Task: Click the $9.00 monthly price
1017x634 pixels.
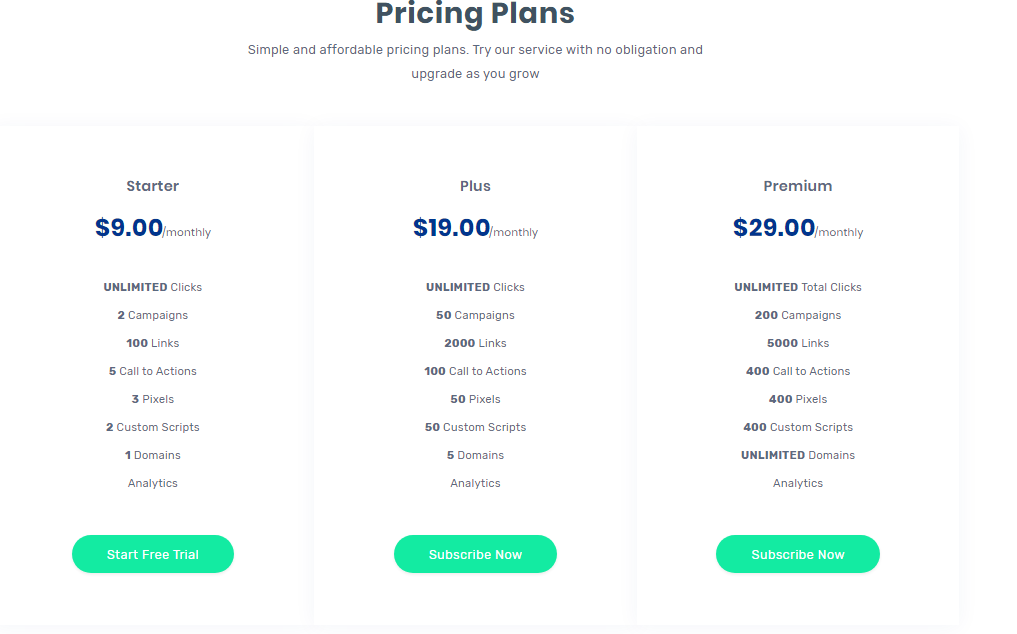Action: pos(152,228)
